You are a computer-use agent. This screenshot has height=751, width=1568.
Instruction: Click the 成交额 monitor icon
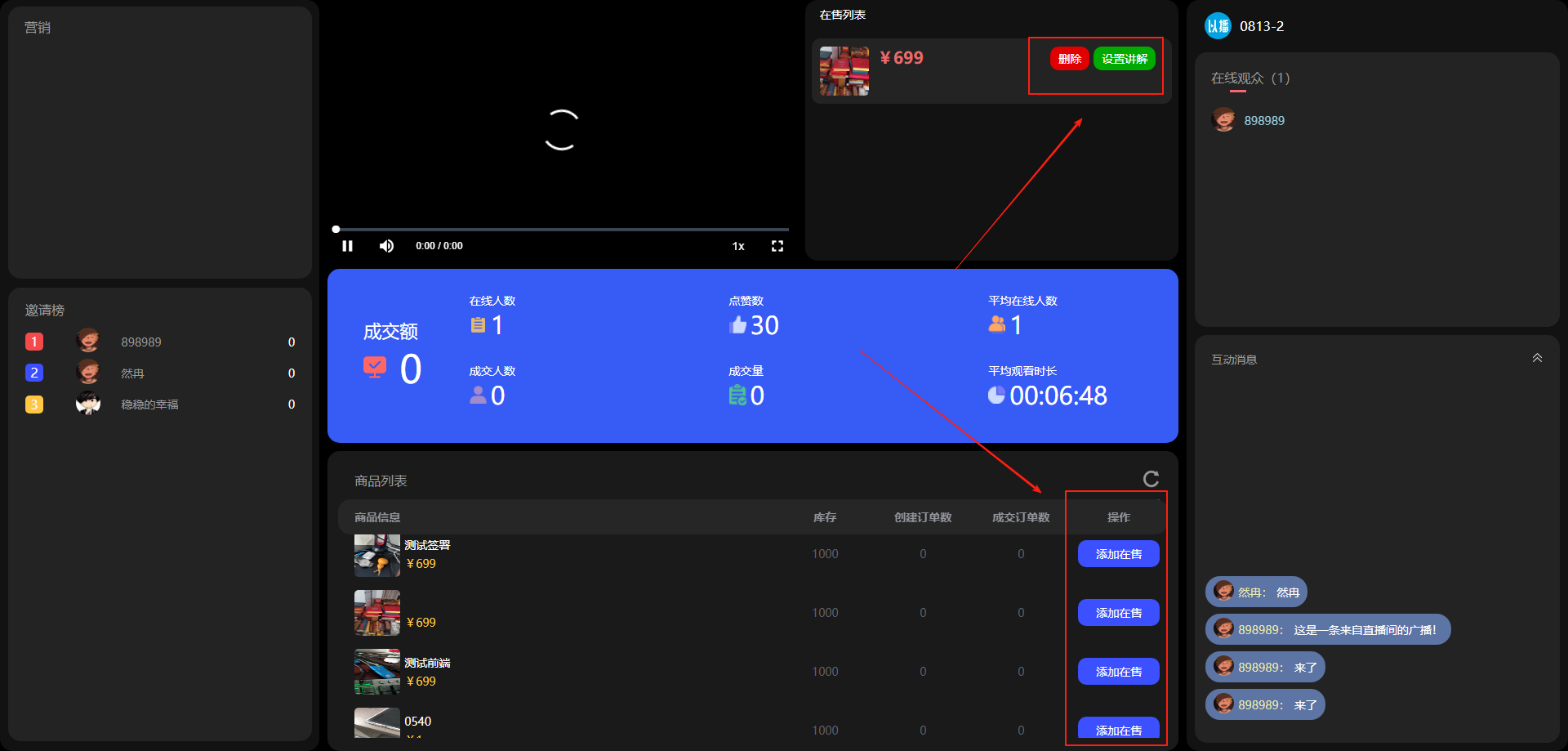[x=375, y=368]
